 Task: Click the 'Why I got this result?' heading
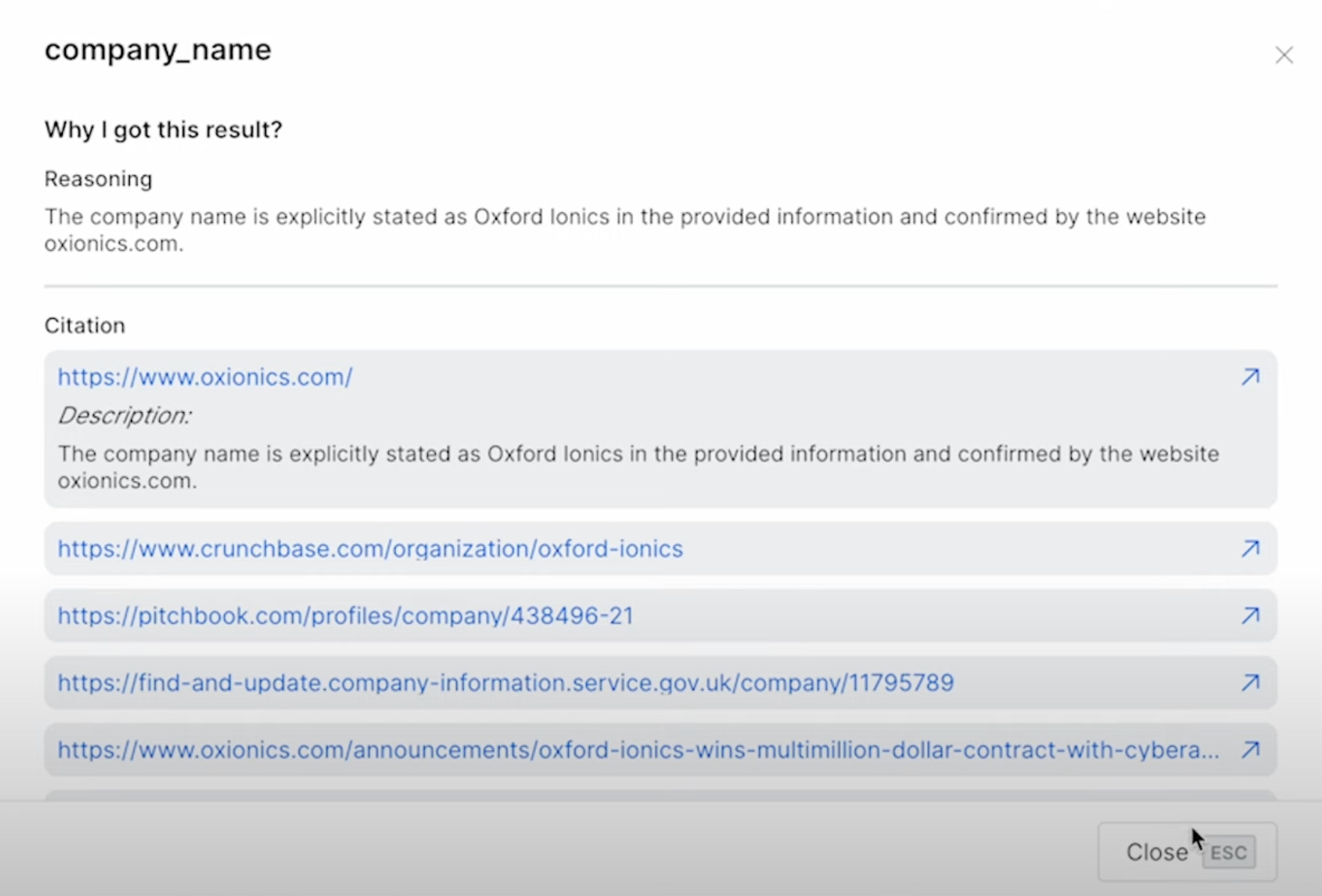tap(163, 130)
